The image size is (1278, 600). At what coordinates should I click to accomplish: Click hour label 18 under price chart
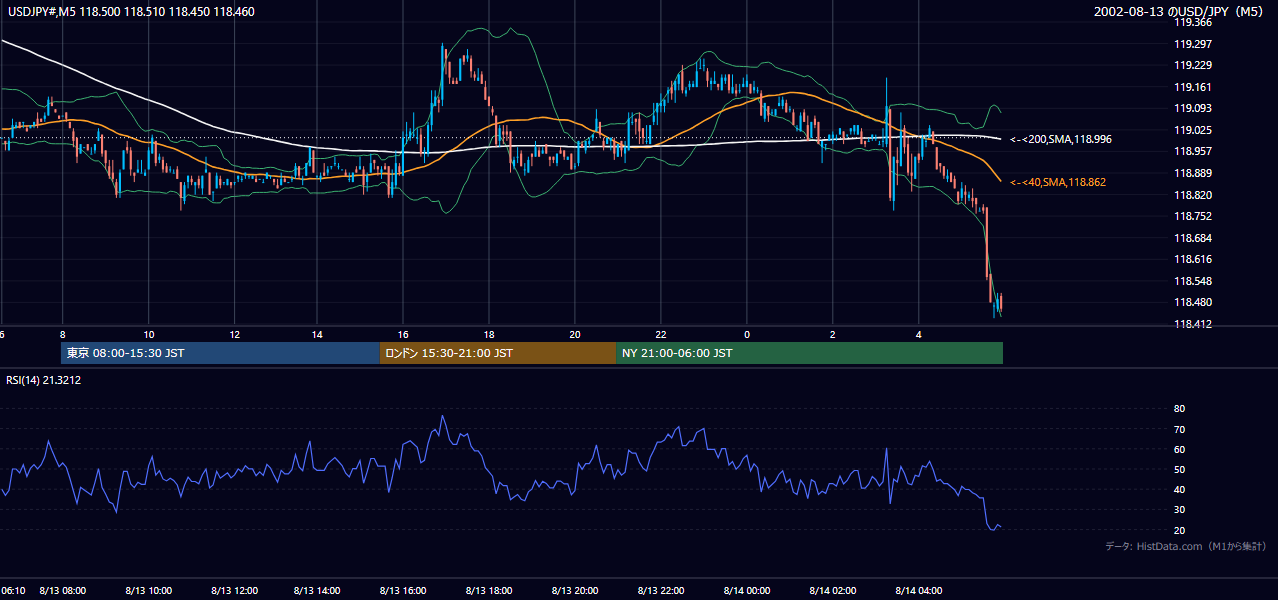pyautogui.click(x=489, y=333)
